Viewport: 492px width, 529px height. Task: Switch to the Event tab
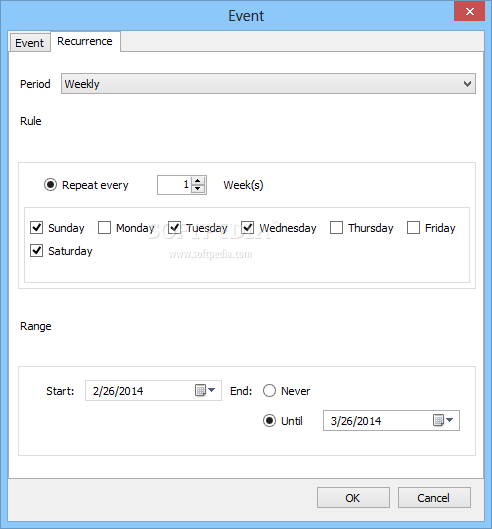pos(30,43)
